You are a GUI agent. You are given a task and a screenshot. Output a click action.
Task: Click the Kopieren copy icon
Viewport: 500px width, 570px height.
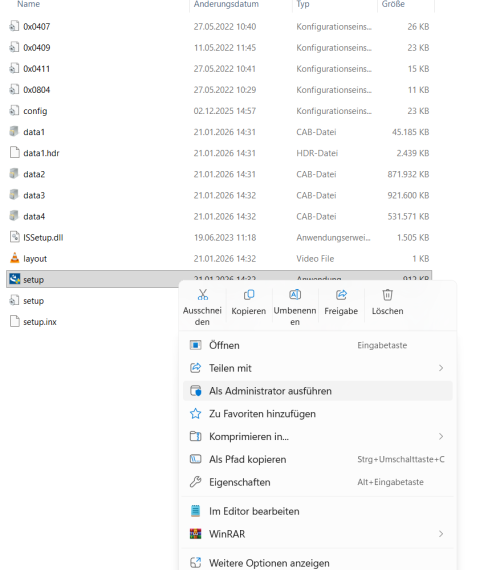tap(249, 294)
